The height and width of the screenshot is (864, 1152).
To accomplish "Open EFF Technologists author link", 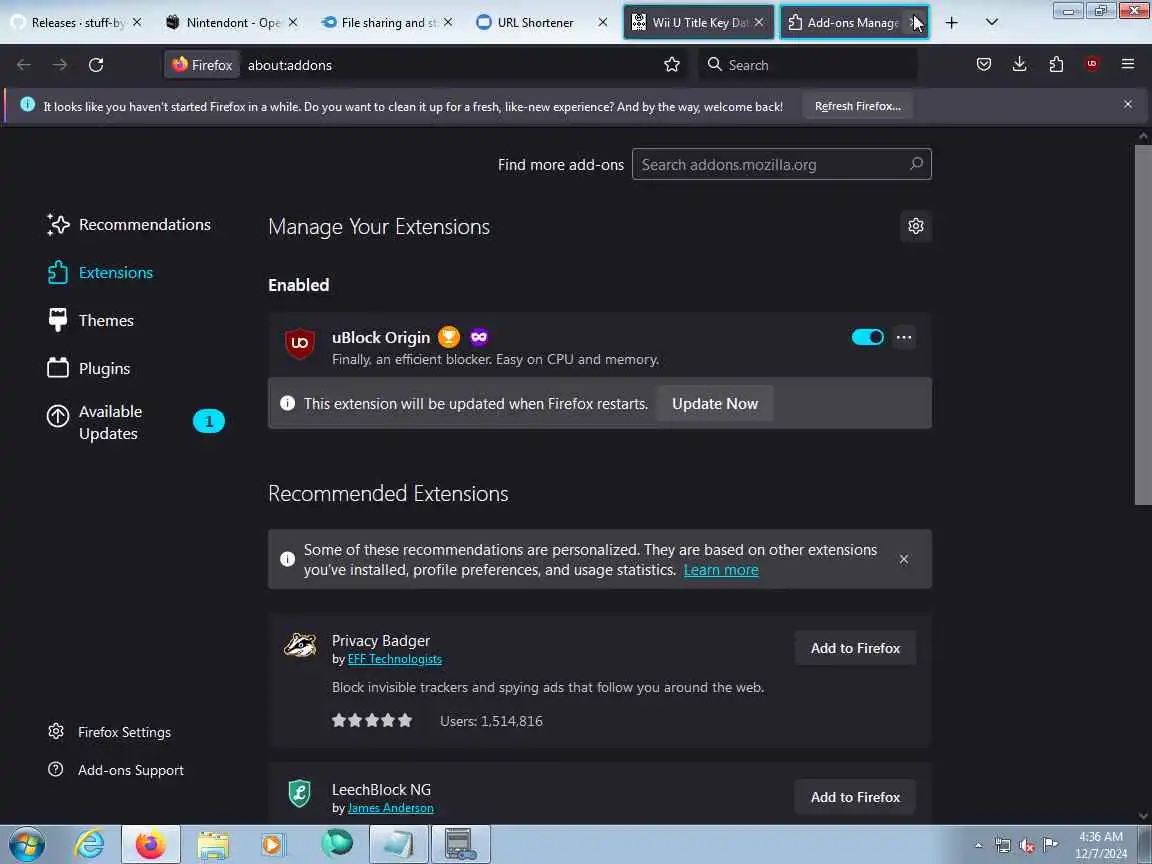I will coord(395,659).
